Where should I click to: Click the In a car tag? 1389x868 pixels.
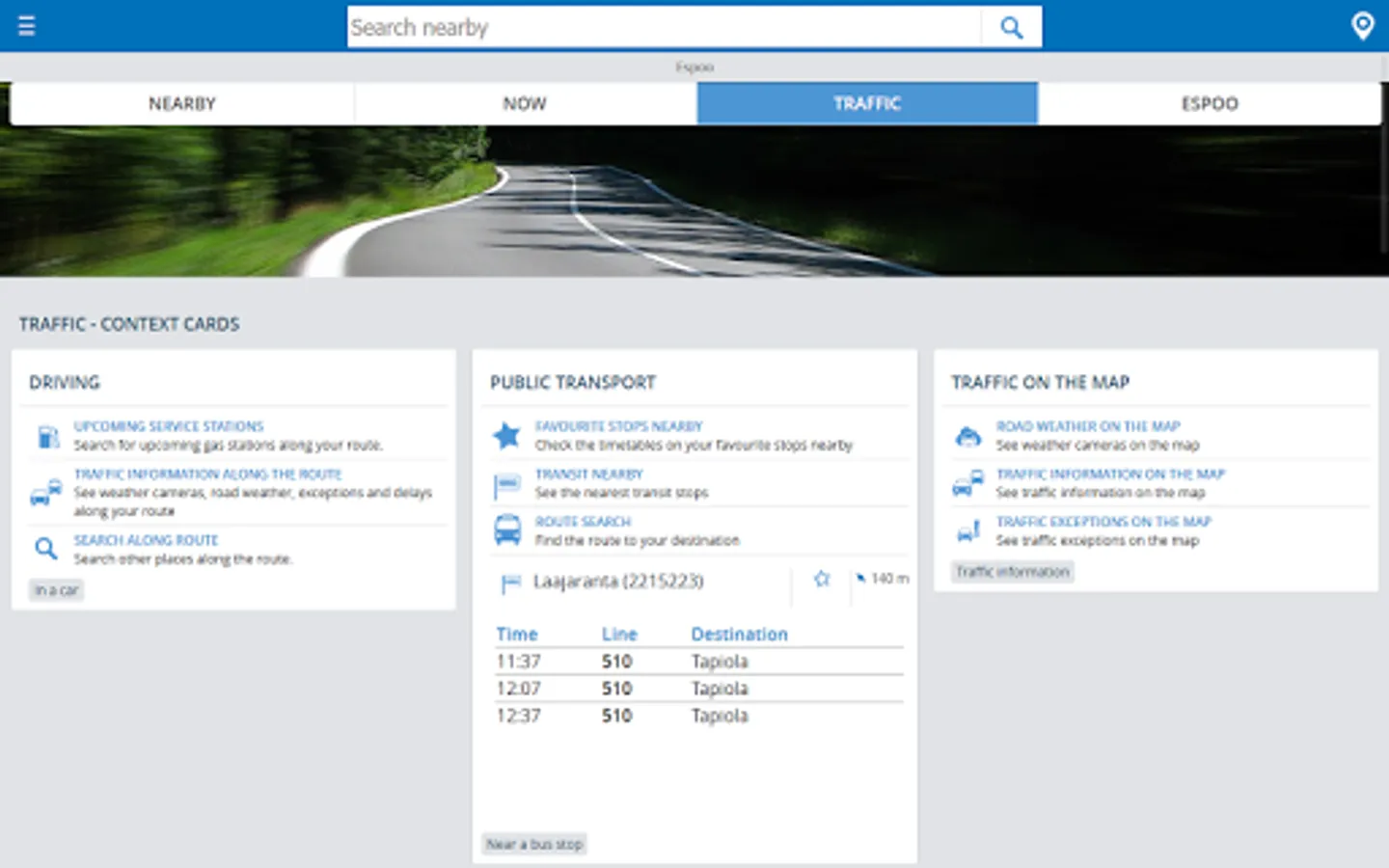[56, 590]
